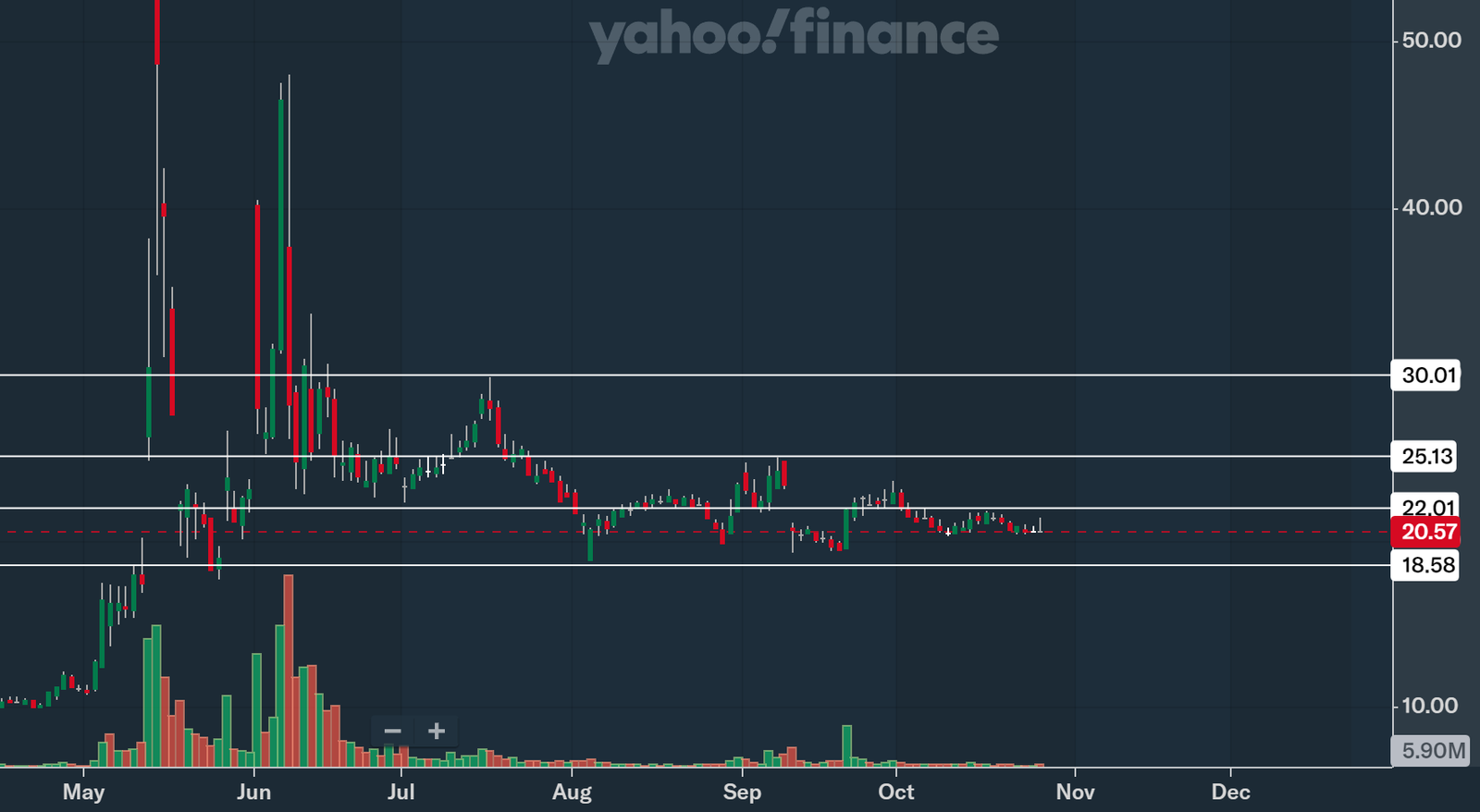This screenshot has height=812, width=1480.
Task: Click the 5.90M volume label
Action: (1431, 751)
